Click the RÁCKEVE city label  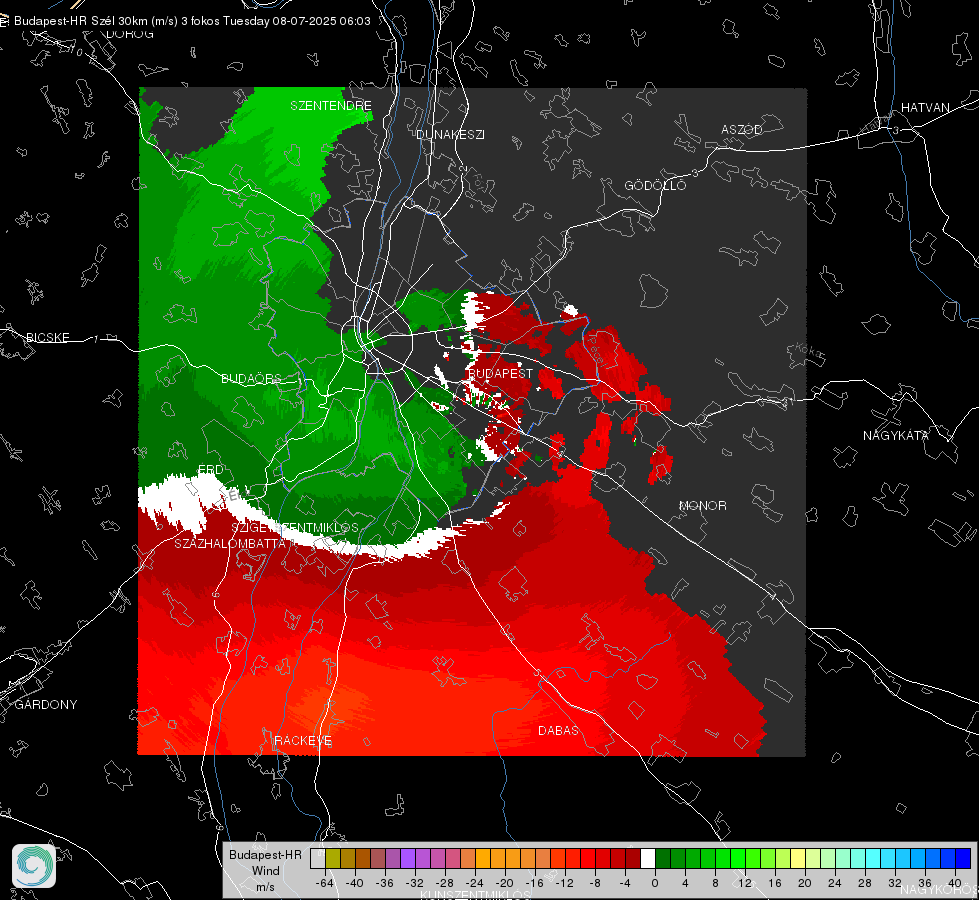(303, 740)
